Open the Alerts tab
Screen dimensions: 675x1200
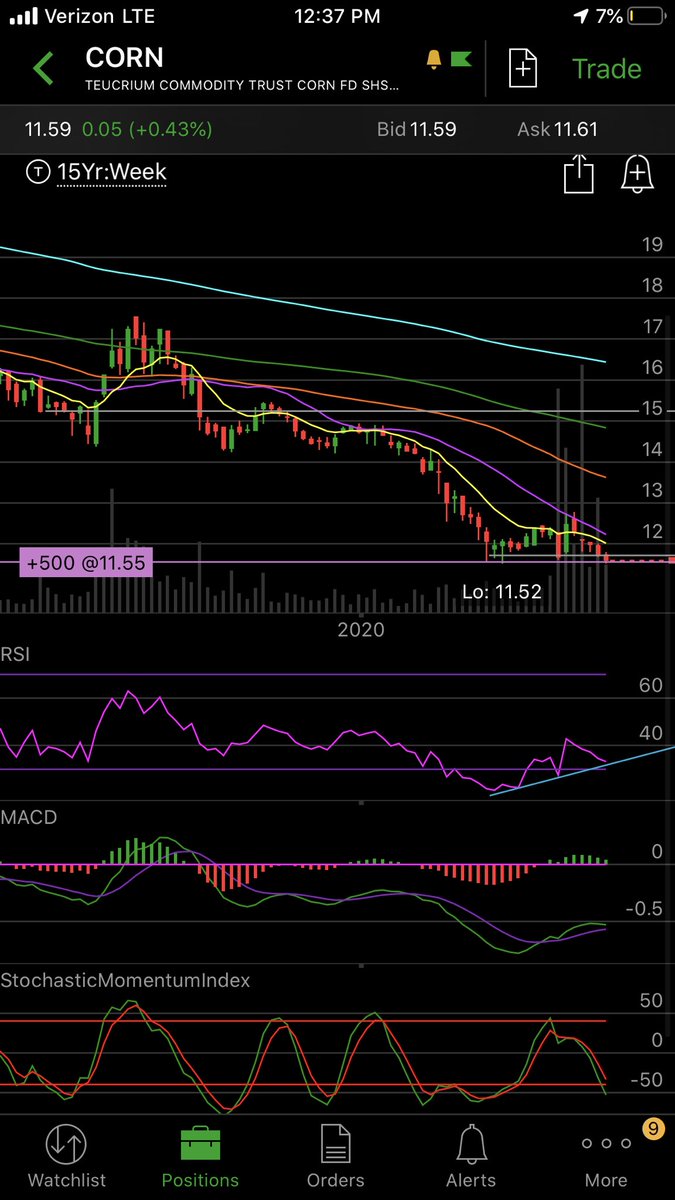point(471,1157)
